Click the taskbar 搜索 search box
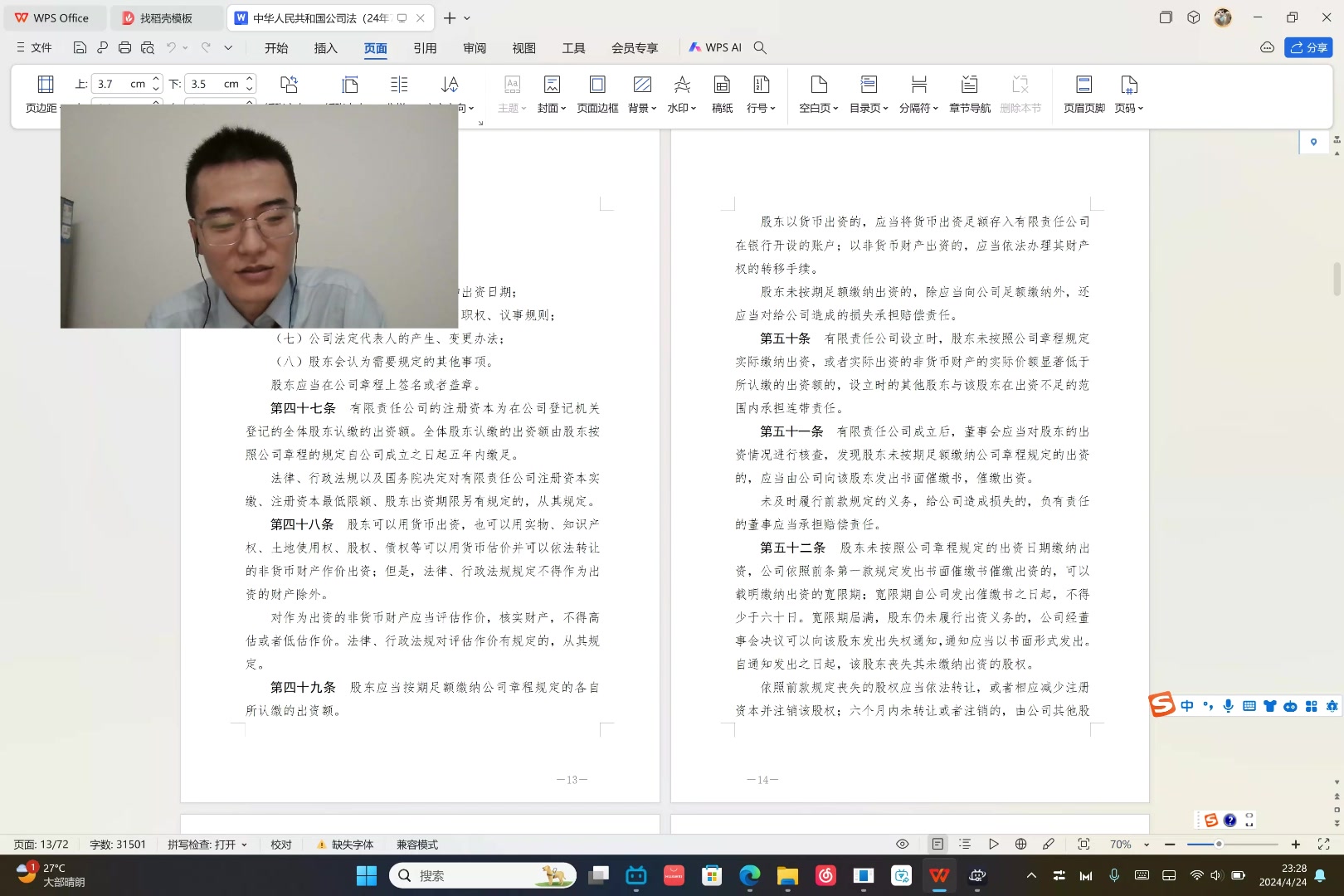1344x896 pixels. 483,875
